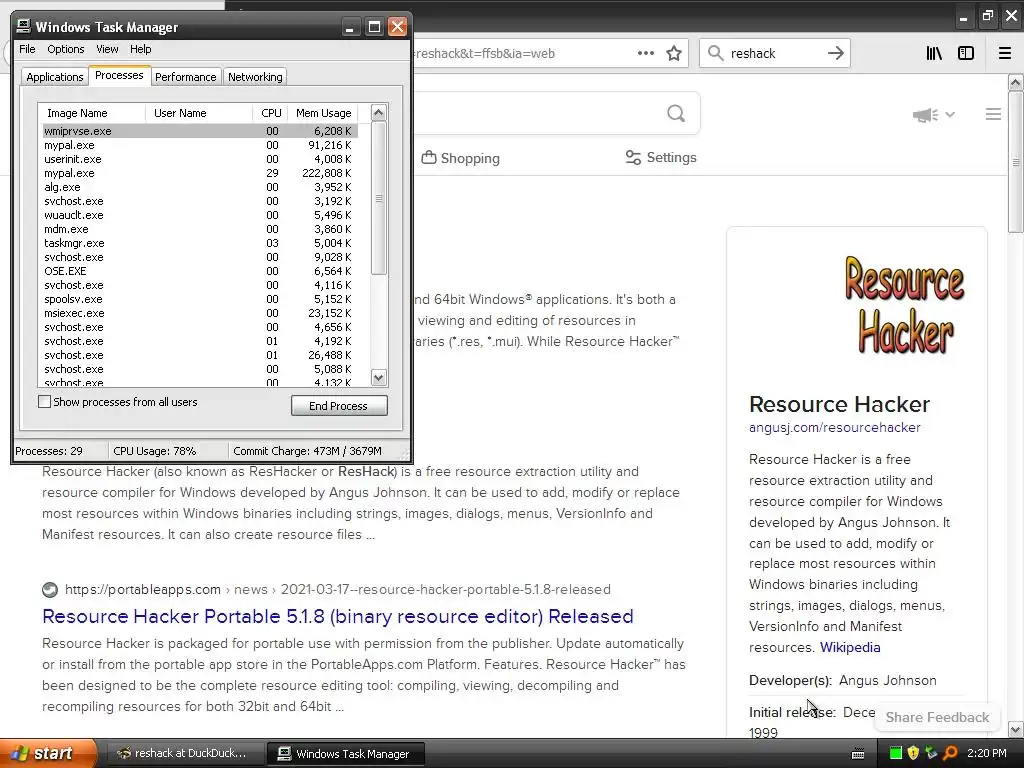Sort processes by User Name column
1024x768 pixels.
click(x=199, y=113)
